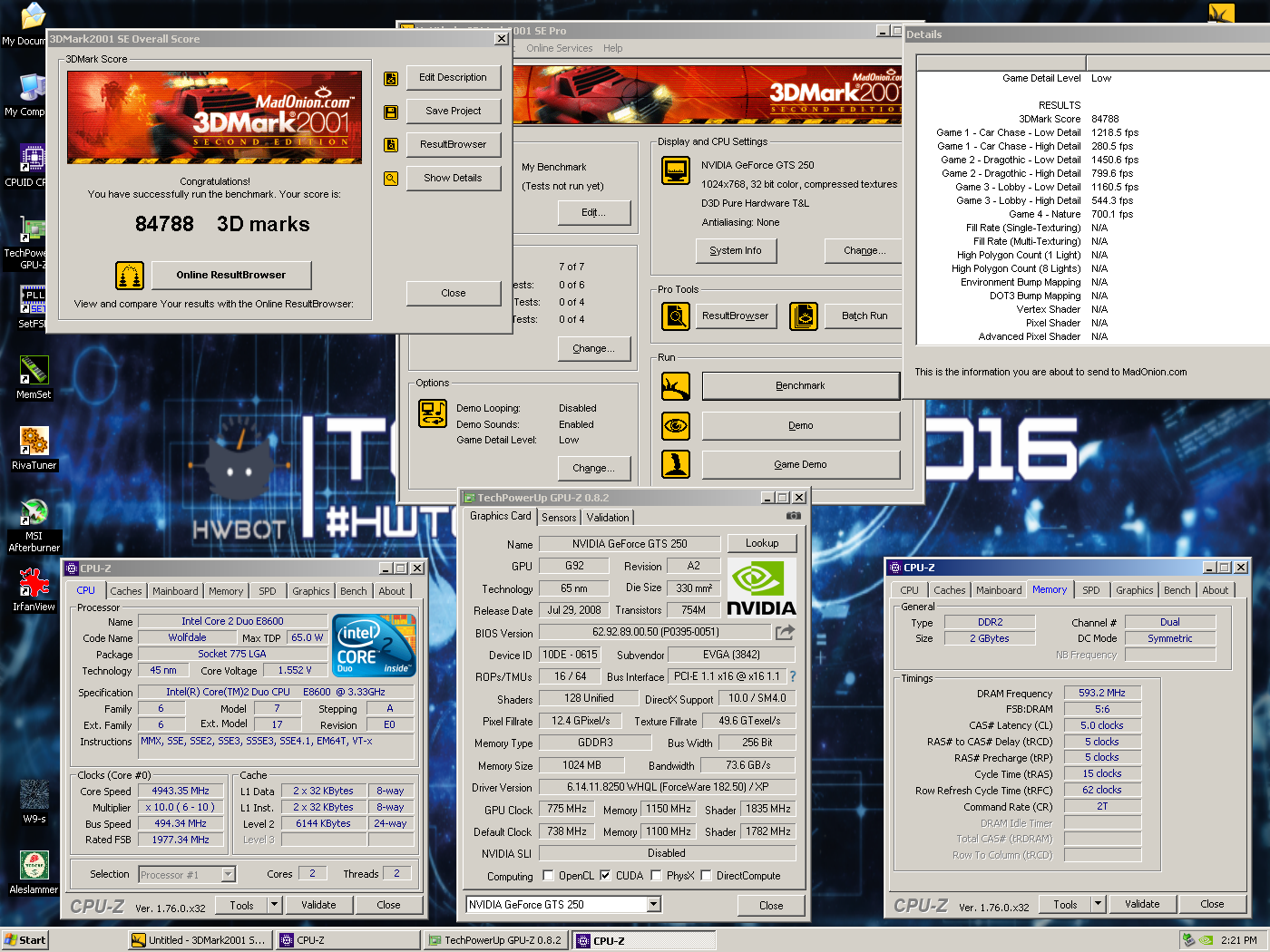
Task: Click the Edit button under My Benchmark
Action: coord(594,213)
